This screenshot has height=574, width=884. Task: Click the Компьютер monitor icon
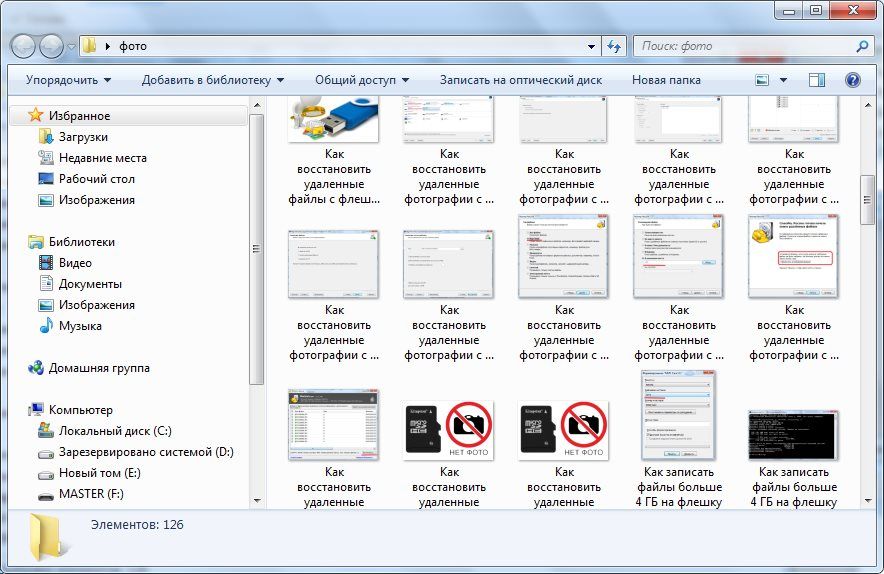(36, 410)
